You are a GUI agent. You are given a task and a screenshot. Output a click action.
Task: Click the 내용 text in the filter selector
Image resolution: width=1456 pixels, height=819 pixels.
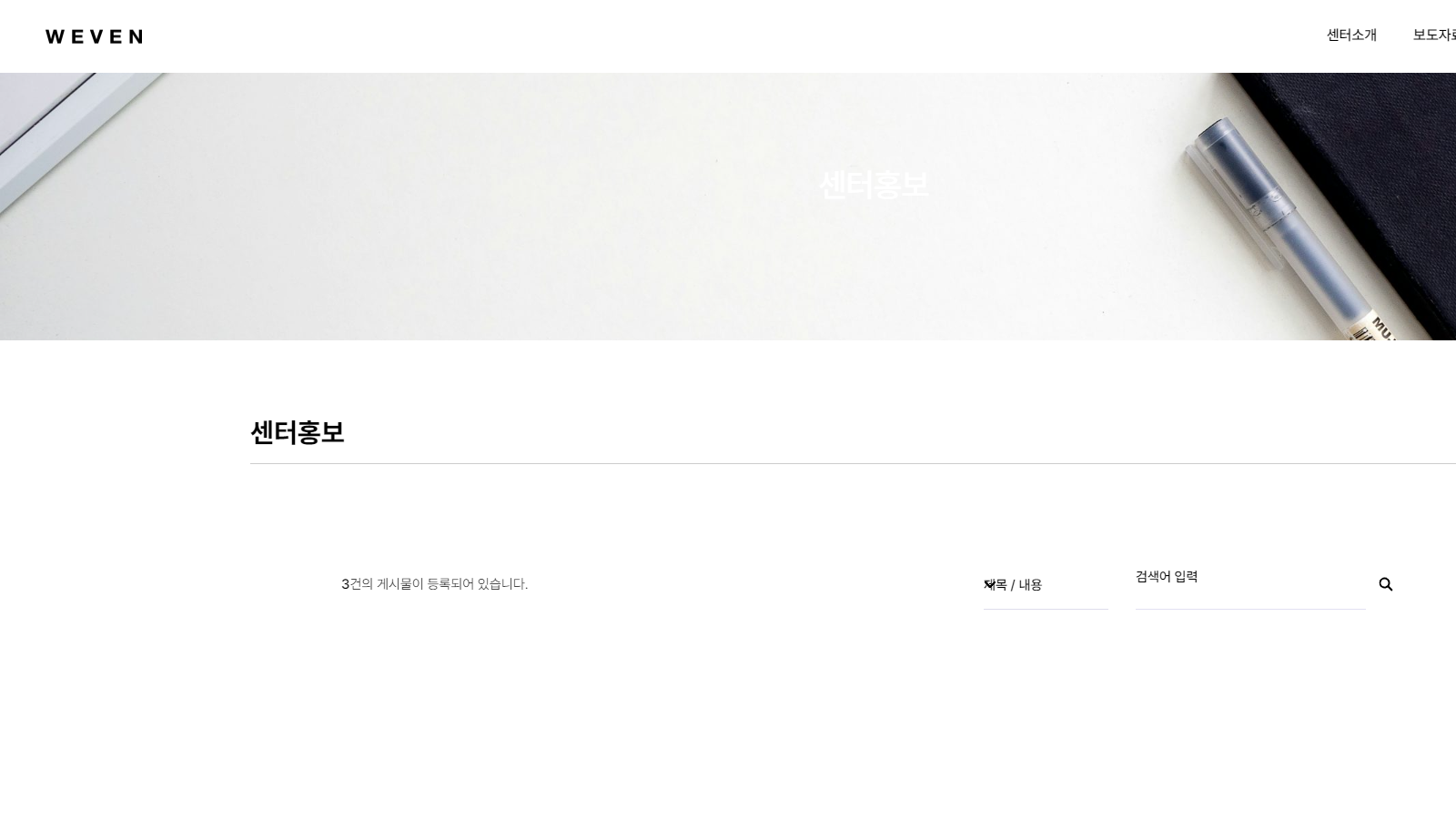coord(1030,585)
